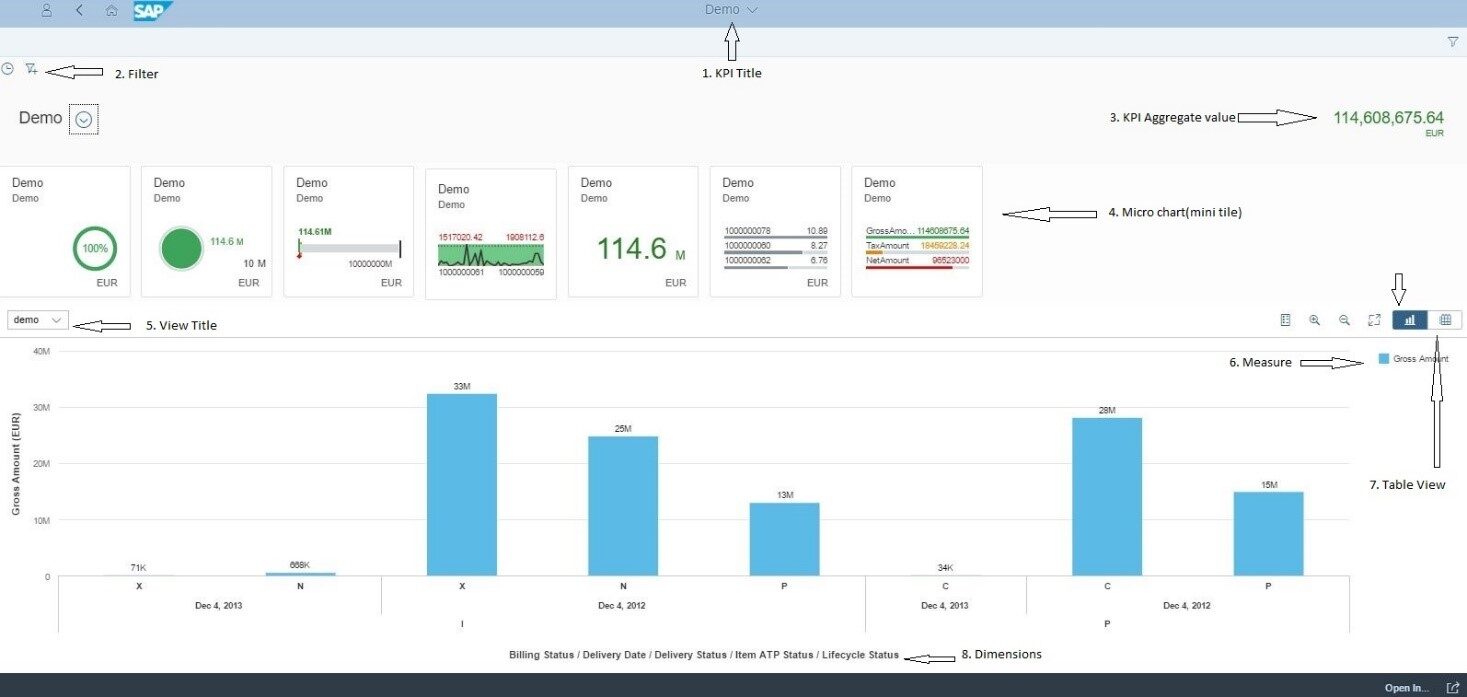The image size is (1467, 697).
Task: Expand the circled chevron beside Demo heading
Action: (x=84, y=119)
